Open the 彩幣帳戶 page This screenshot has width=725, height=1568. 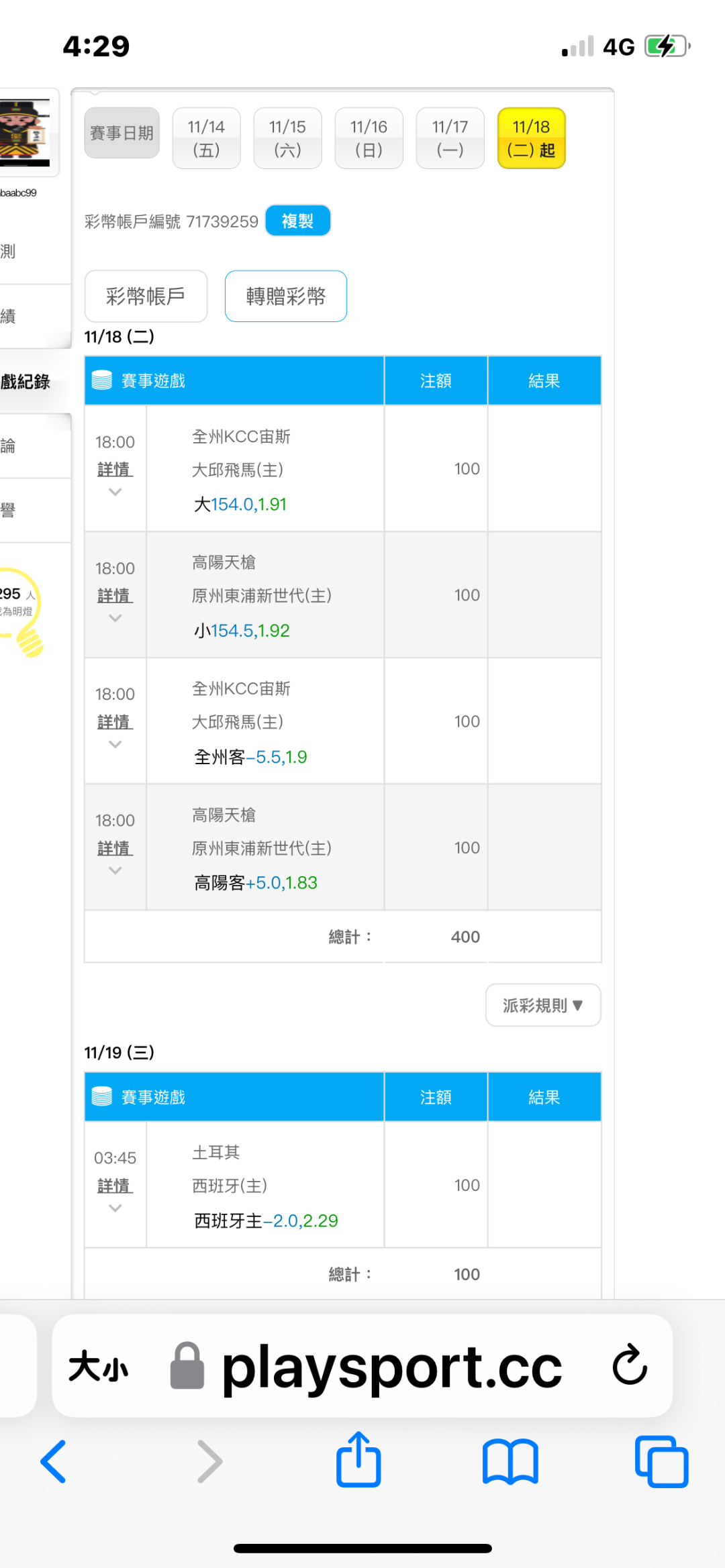(146, 296)
